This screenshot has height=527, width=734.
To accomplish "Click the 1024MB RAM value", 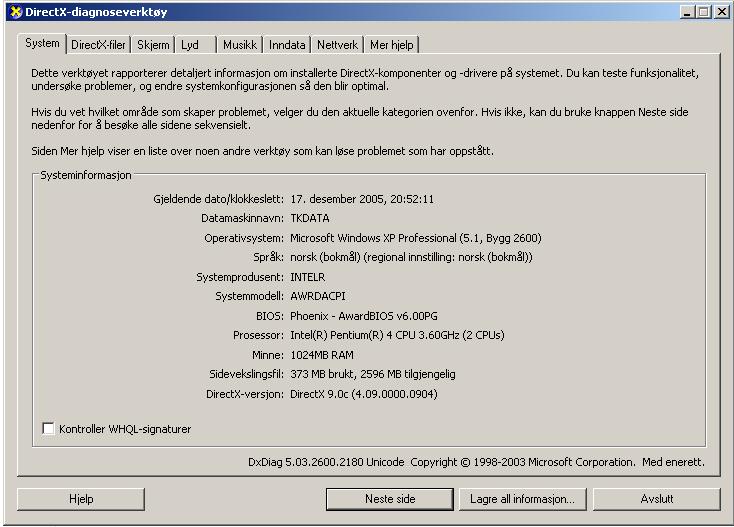I will click(322, 355).
